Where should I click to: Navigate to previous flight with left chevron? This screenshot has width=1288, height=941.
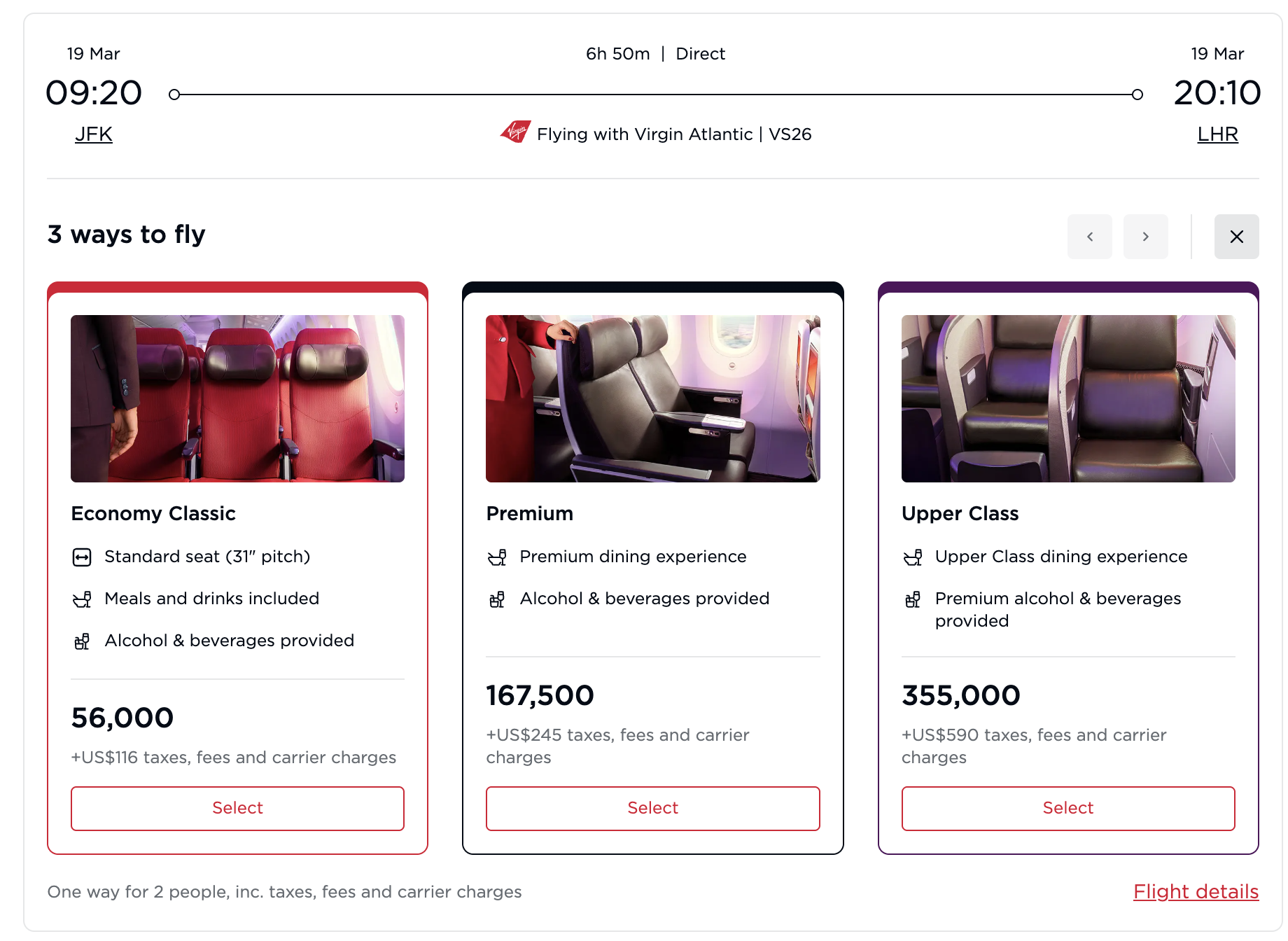coord(1090,237)
